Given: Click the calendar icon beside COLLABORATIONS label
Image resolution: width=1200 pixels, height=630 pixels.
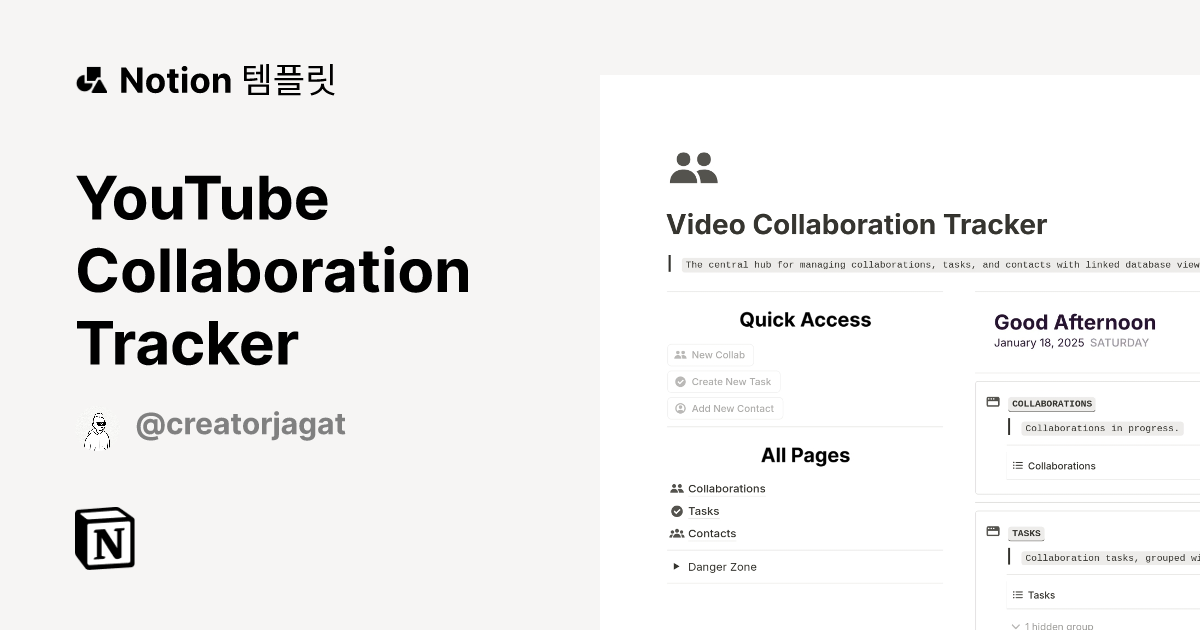Looking at the screenshot, I should [x=992, y=401].
